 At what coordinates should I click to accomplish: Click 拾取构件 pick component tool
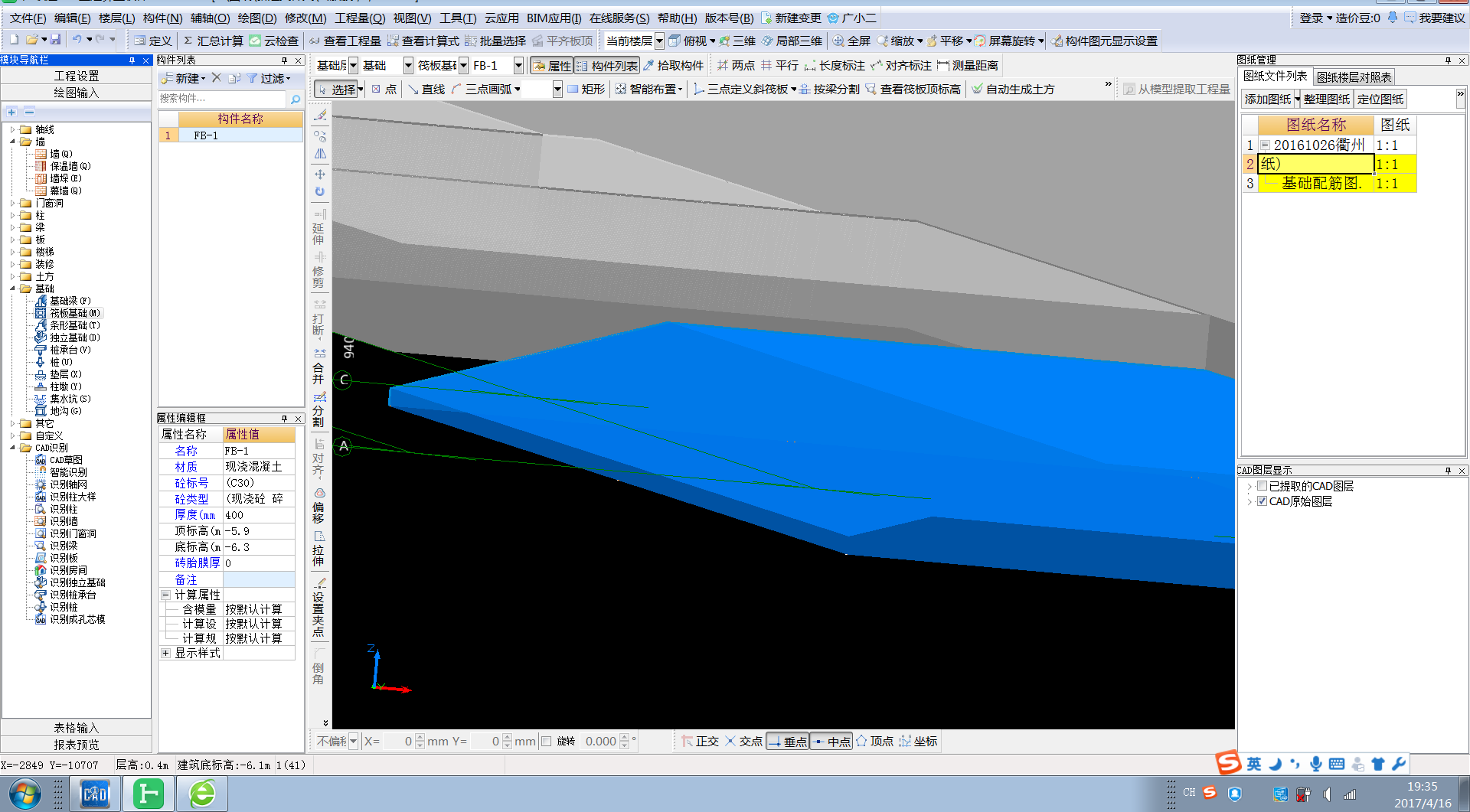[673, 66]
